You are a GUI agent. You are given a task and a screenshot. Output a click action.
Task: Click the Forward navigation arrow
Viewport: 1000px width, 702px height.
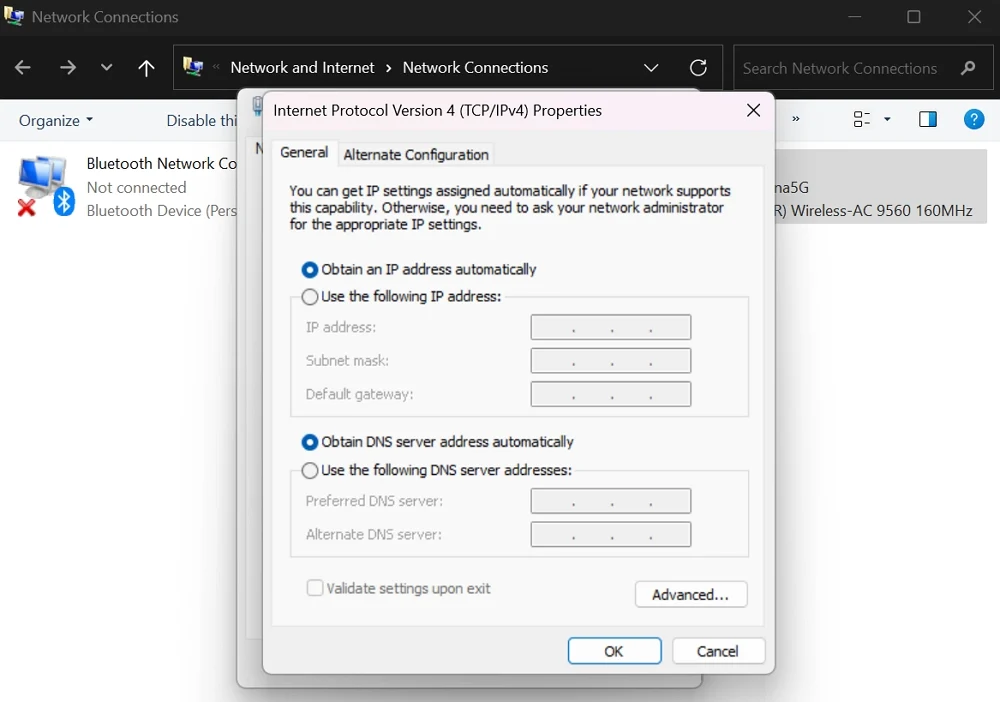point(67,68)
